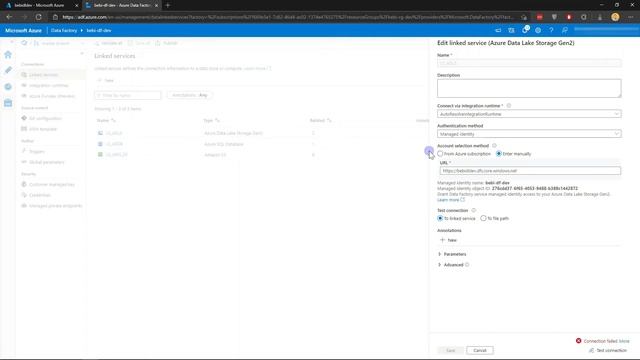Switch to the first Microsoft Azure browser tab
640x360 pixels.
[x=41, y=5]
